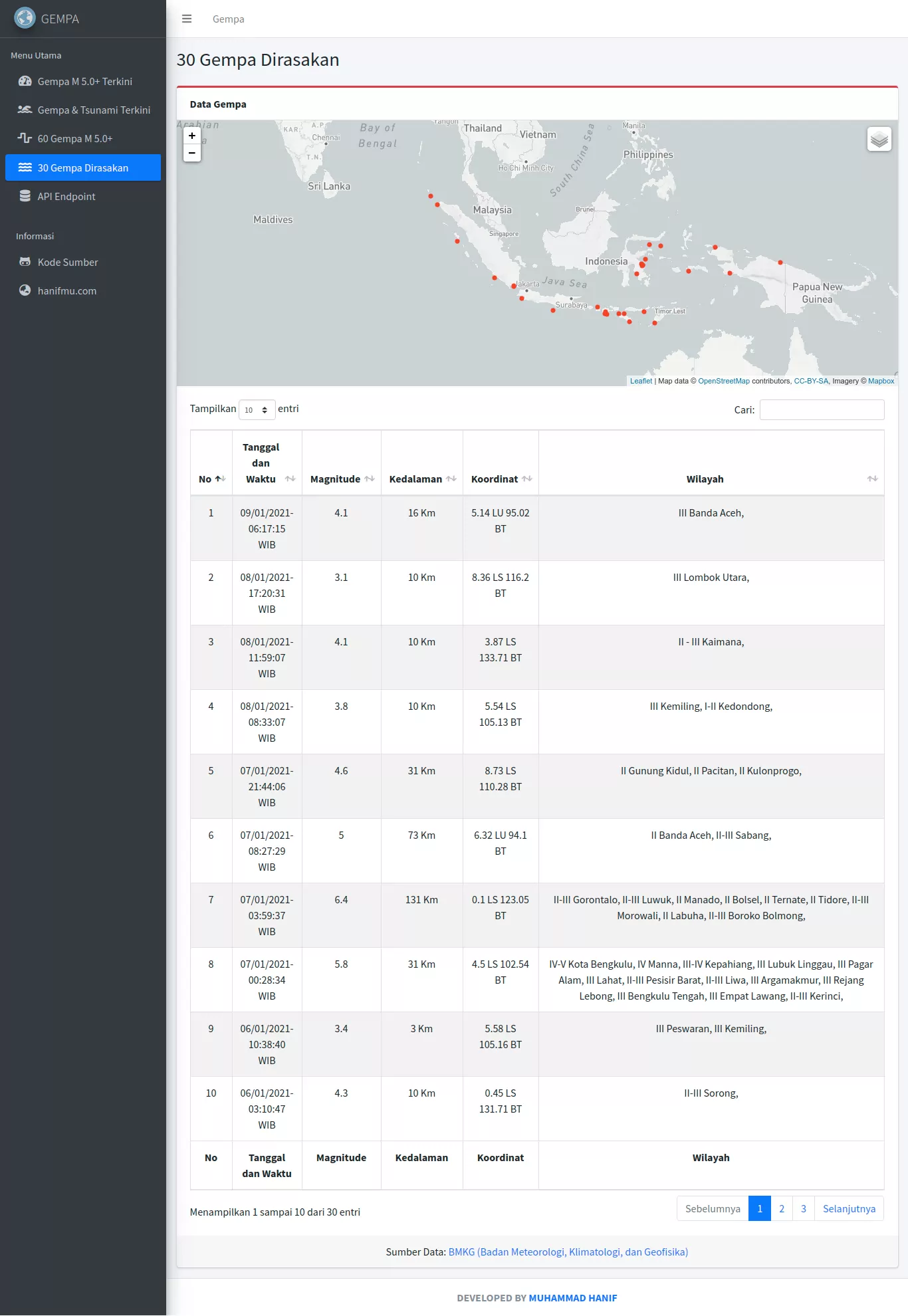Go to pagination page 1

[760, 1208]
